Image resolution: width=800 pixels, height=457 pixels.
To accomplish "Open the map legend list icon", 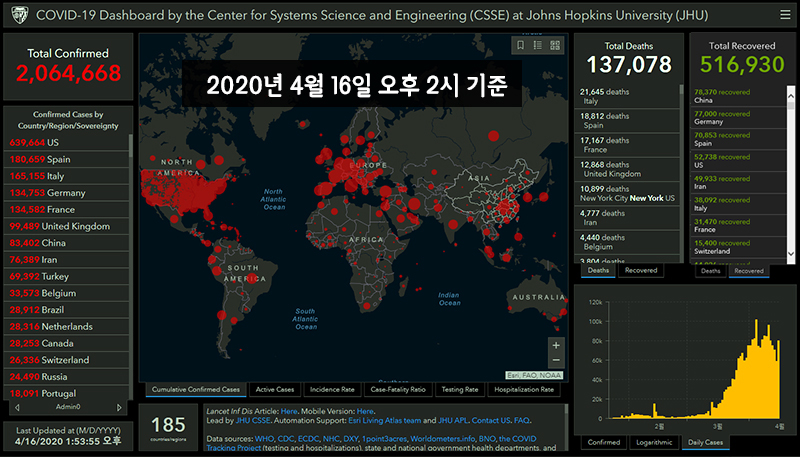I will point(538,45).
